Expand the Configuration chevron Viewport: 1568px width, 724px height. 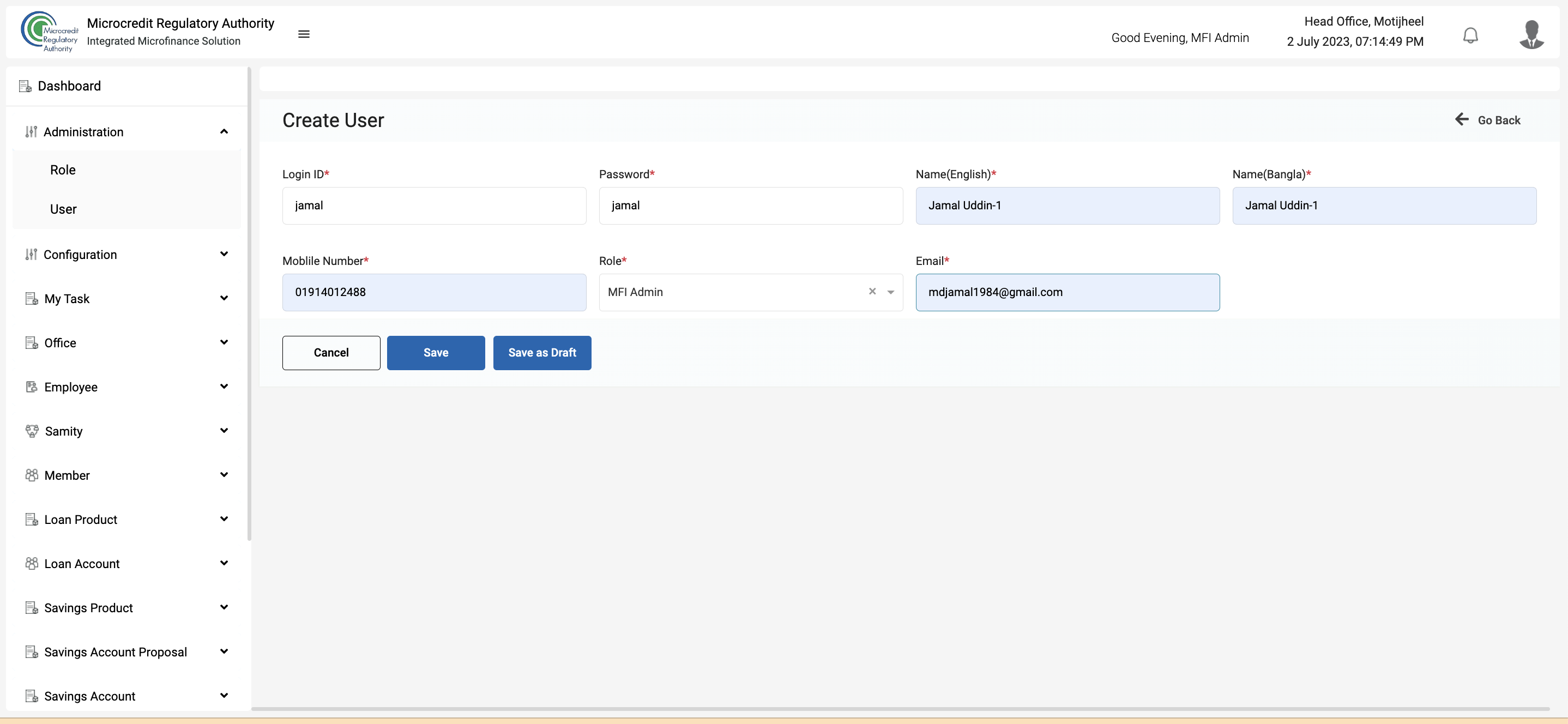(224, 254)
